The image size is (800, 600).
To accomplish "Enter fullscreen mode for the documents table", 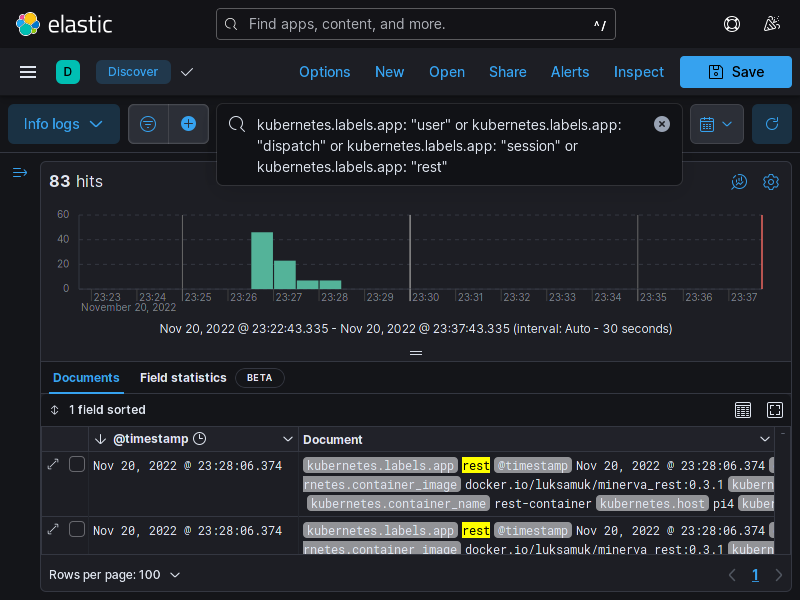I will coord(775,410).
